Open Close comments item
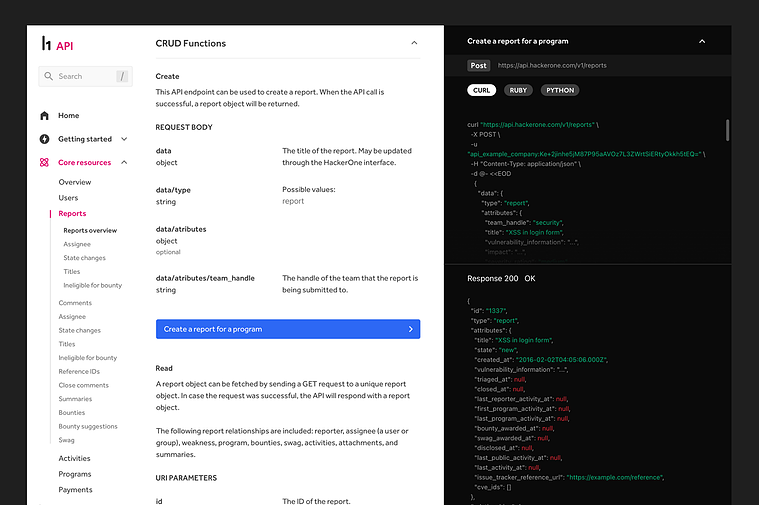 (84, 385)
